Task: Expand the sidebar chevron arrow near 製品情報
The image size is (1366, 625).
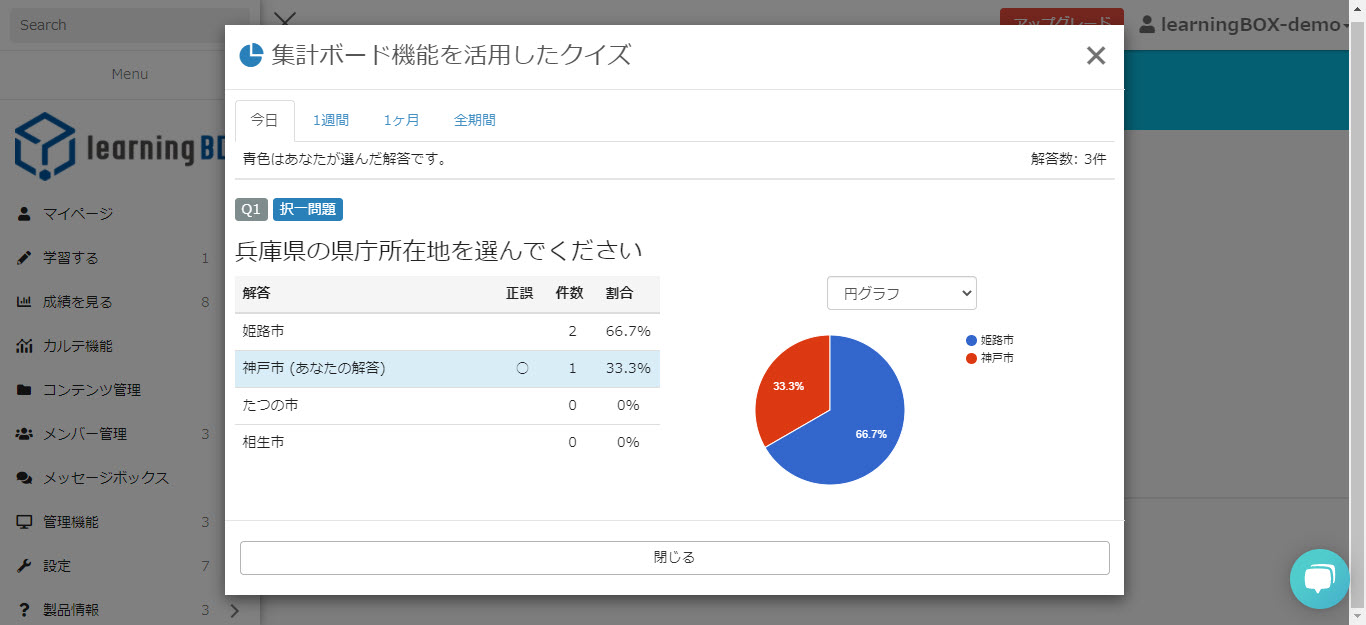Action: coord(234,610)
